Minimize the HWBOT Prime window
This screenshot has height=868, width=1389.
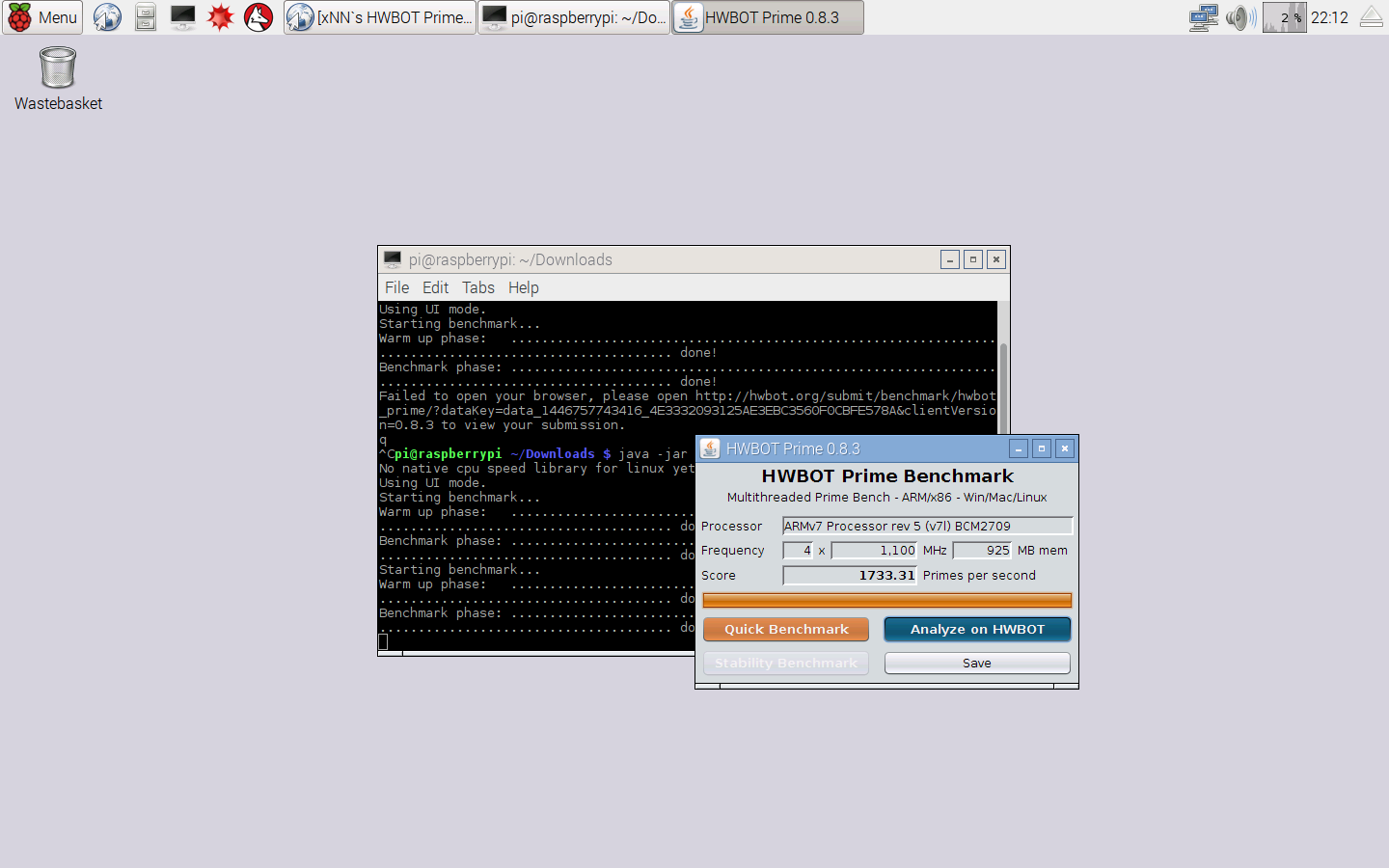1019,448
